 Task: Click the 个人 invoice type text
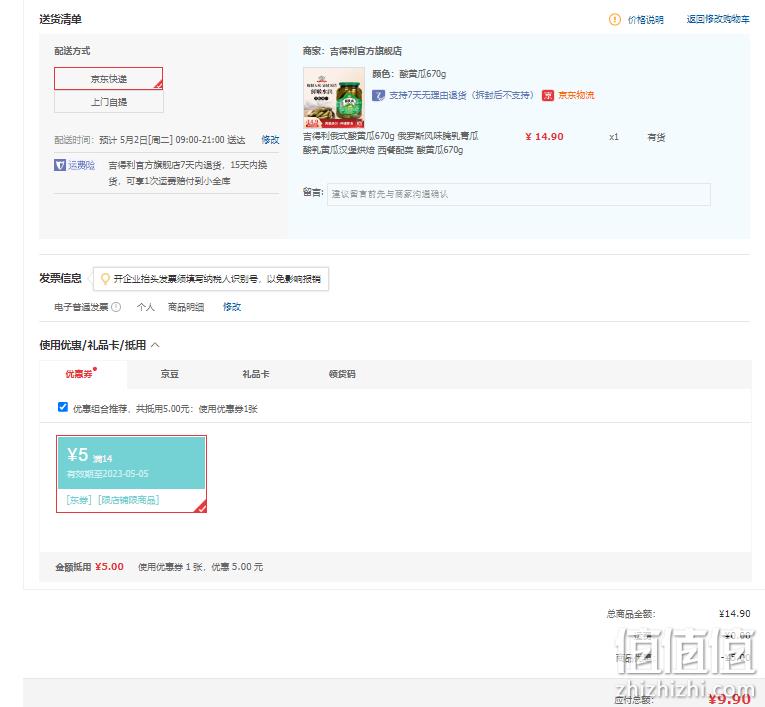pos(145,307)
